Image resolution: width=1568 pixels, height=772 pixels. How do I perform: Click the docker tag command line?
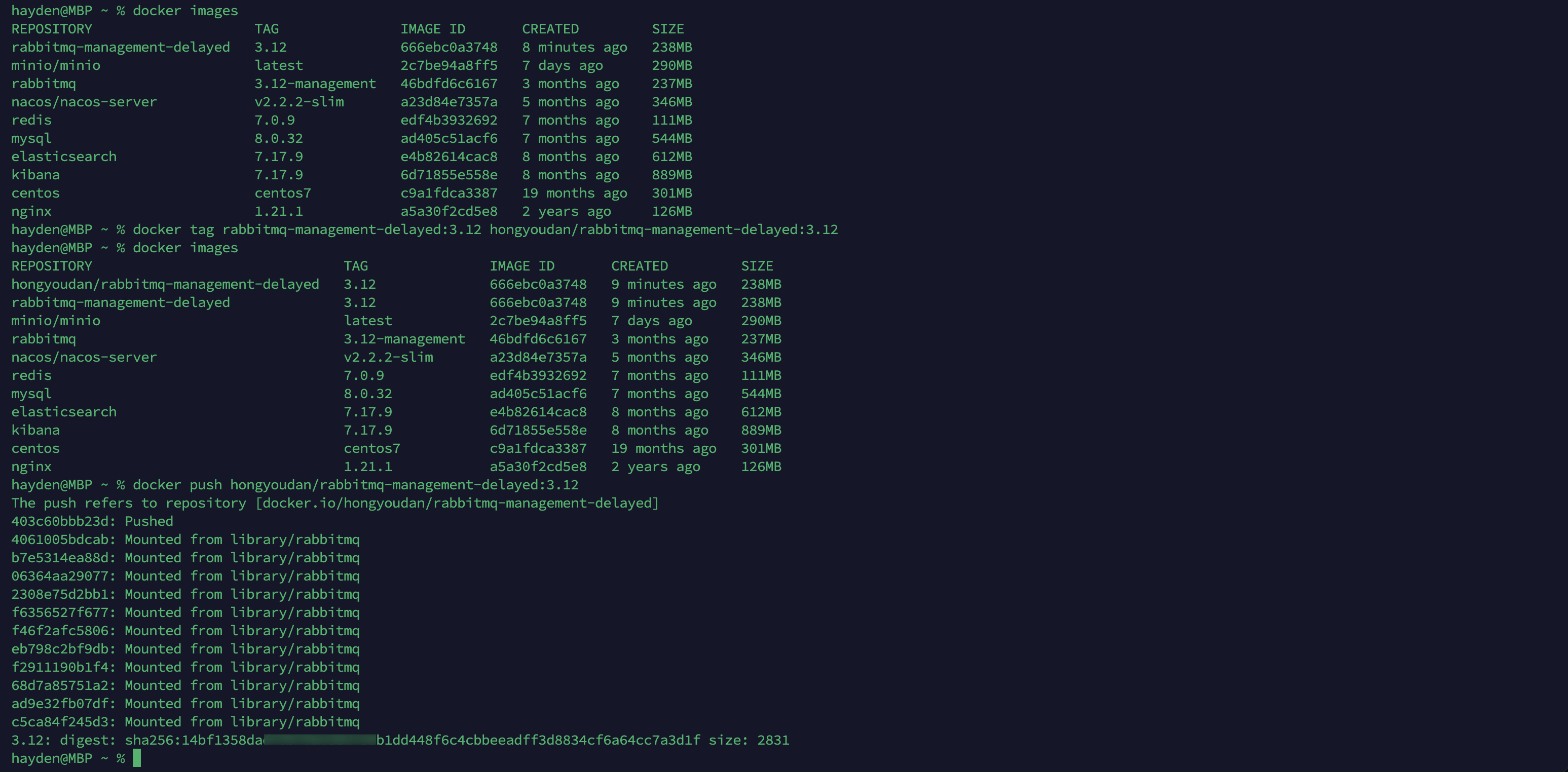pos(484,229)
